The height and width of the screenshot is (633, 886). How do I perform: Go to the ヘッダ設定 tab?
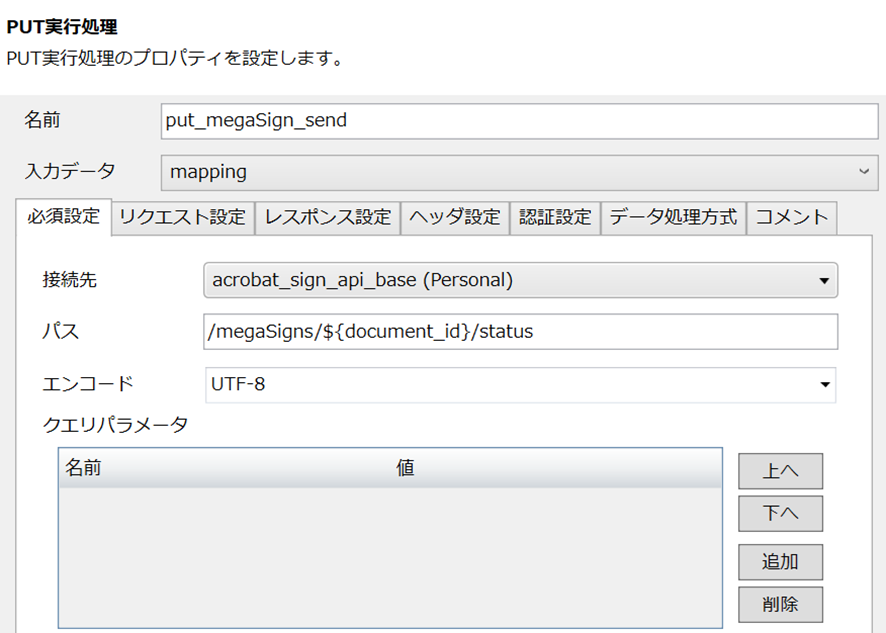click(x=456, y=217)
